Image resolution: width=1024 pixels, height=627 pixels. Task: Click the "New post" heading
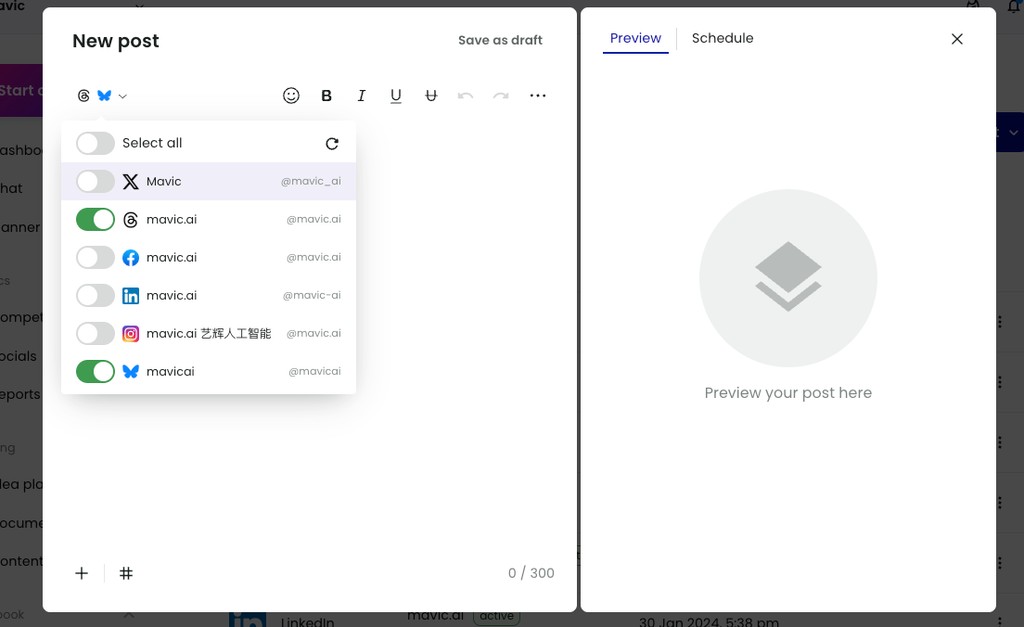click(x=116, y=41)
